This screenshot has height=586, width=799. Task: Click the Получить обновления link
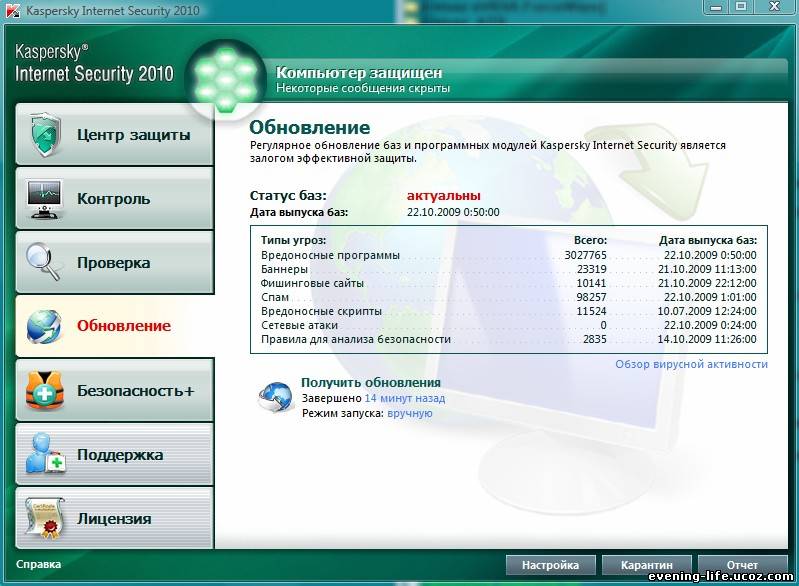coord(371,382)
